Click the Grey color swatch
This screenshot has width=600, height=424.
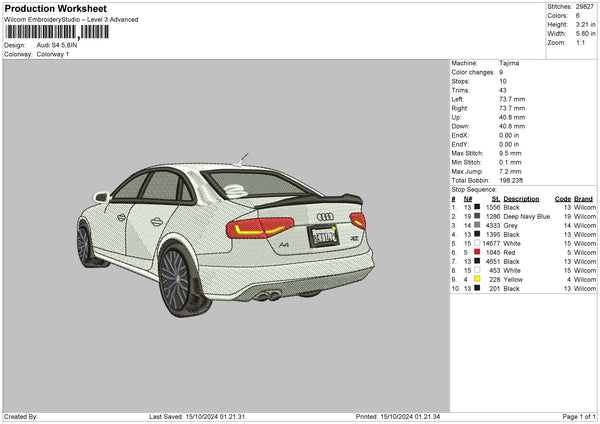click(477, 225)
